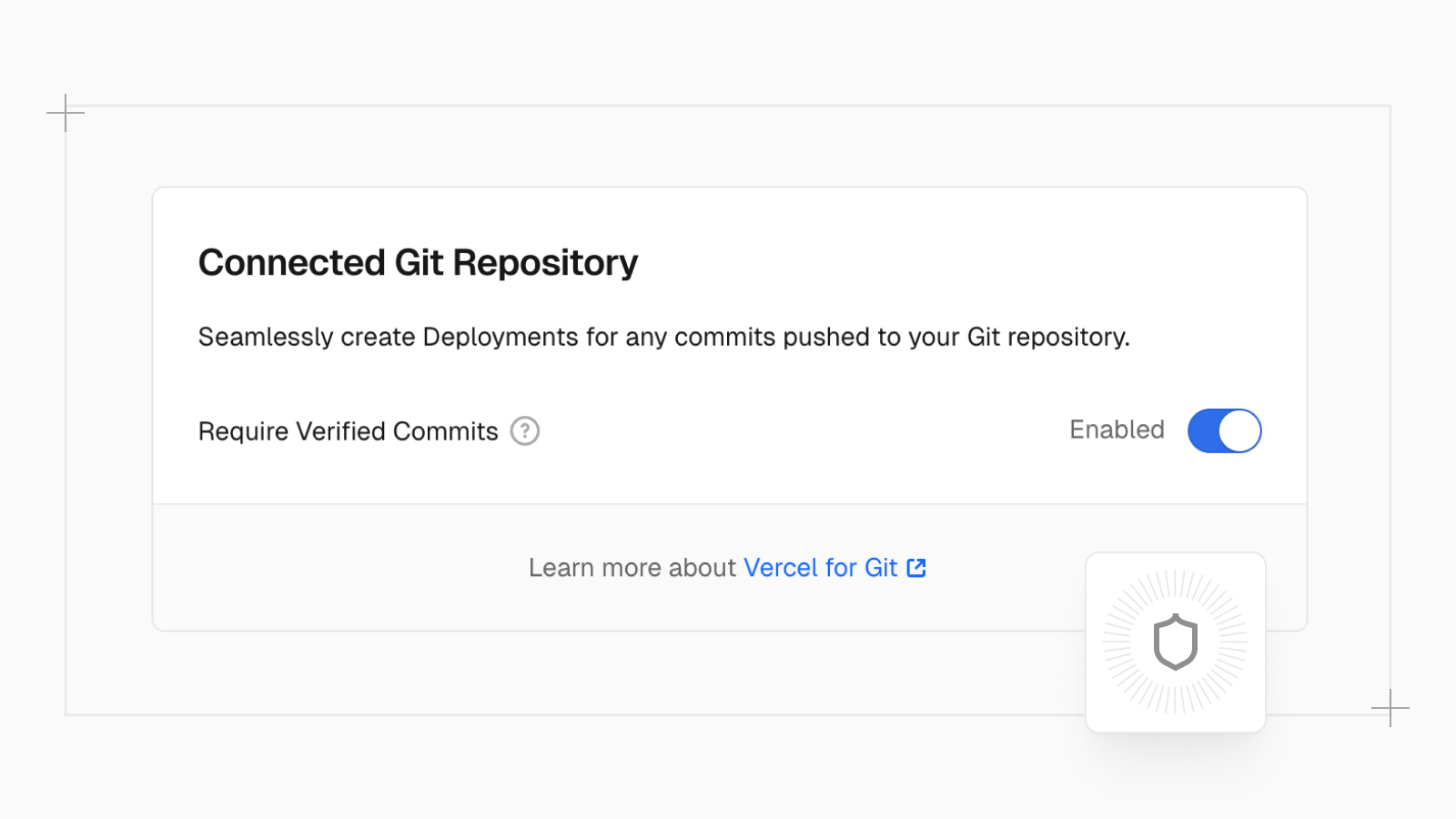Select the Connected Git Repository heading
This screenshot has height=819, width=1456.
click(x=418, y=262)
